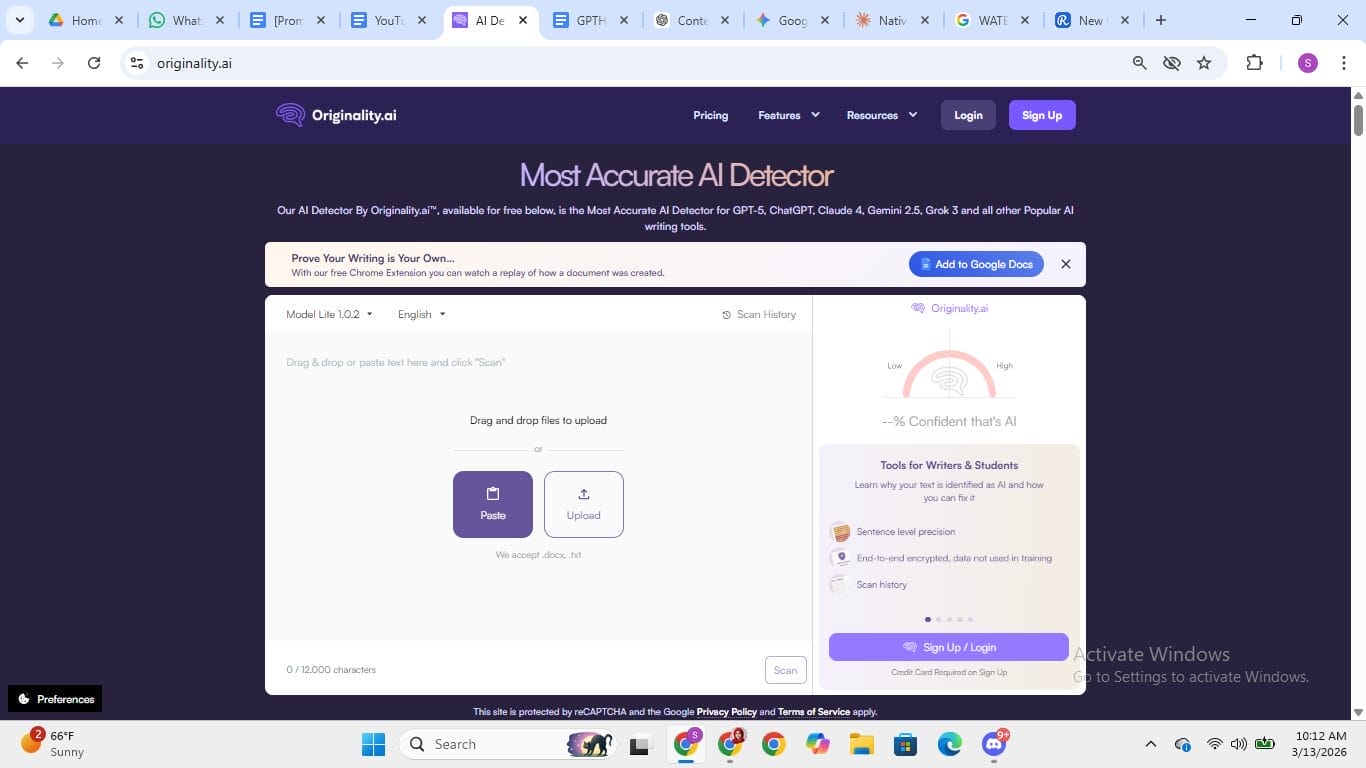This screenshot has height=768, width=1366.
Task: Switch to the Gemini Goog tab
Action: (x=792, y=20)
